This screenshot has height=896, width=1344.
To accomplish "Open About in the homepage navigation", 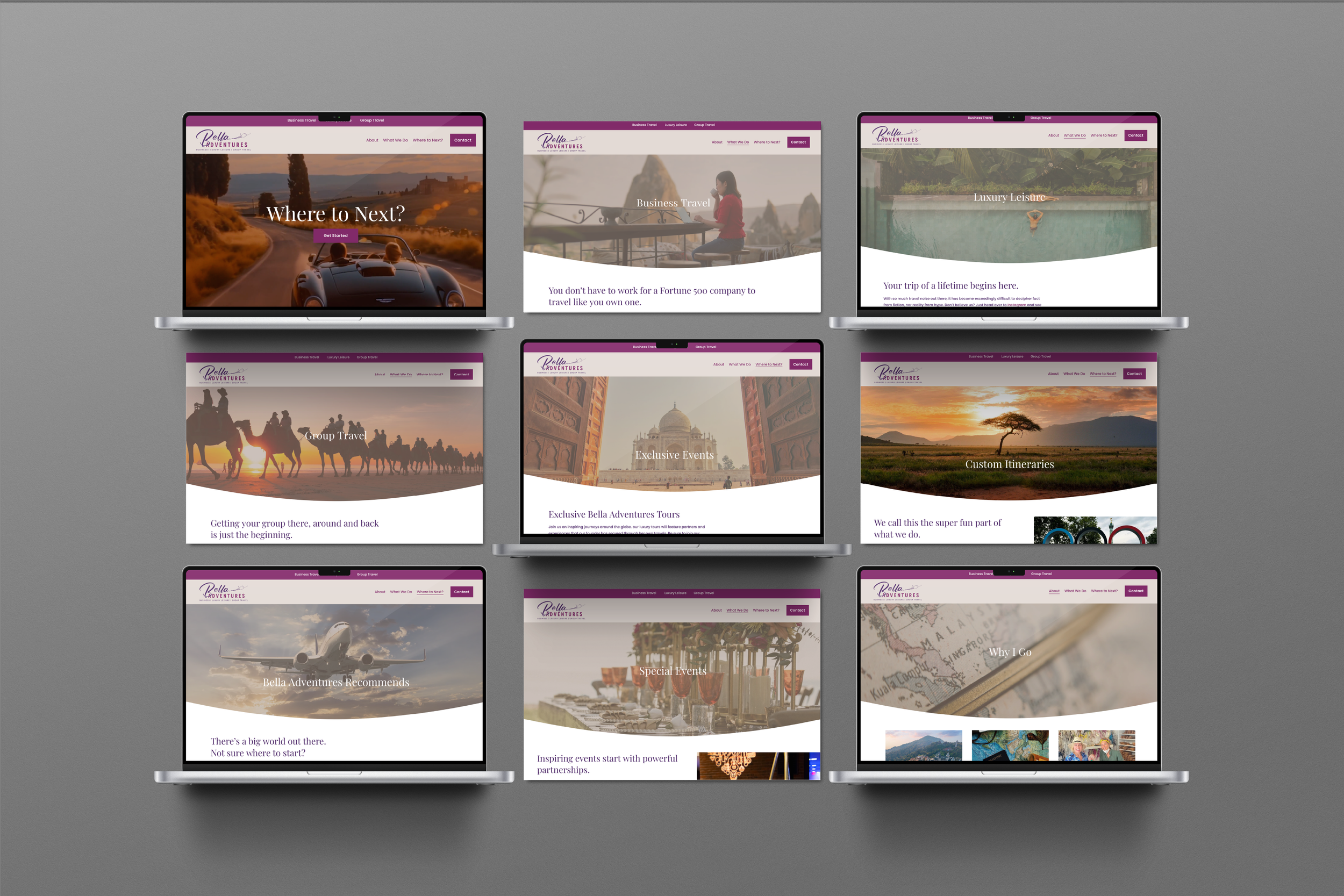I will pyautogui.click(x=372, y=140).
